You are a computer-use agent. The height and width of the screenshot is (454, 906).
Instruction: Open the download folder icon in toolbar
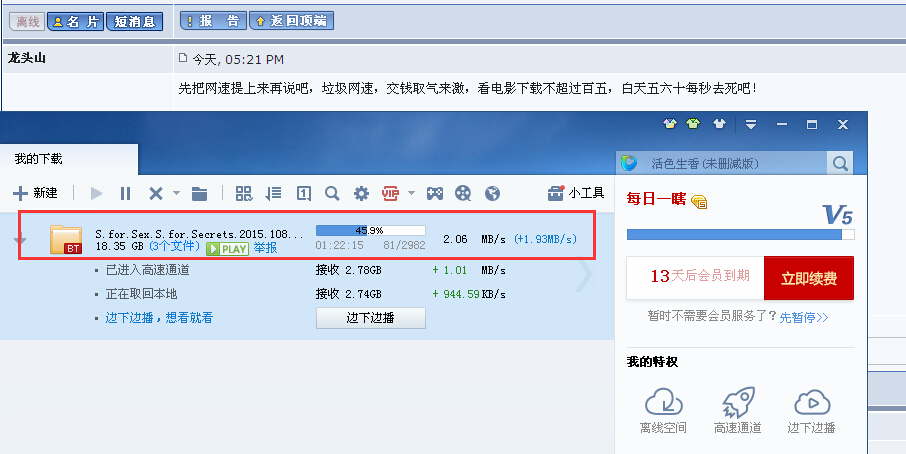tap(199, 193)
